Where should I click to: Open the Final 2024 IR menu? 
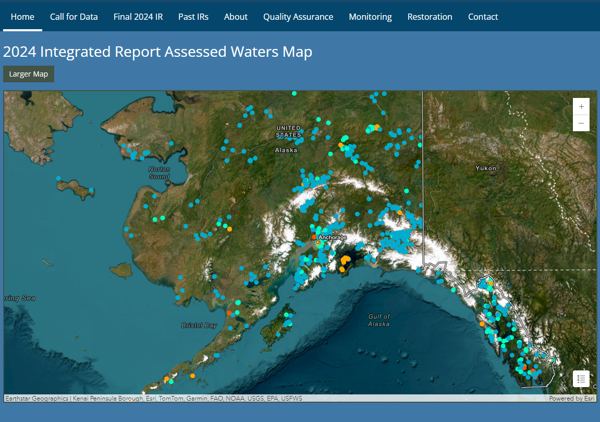(138, 17)
